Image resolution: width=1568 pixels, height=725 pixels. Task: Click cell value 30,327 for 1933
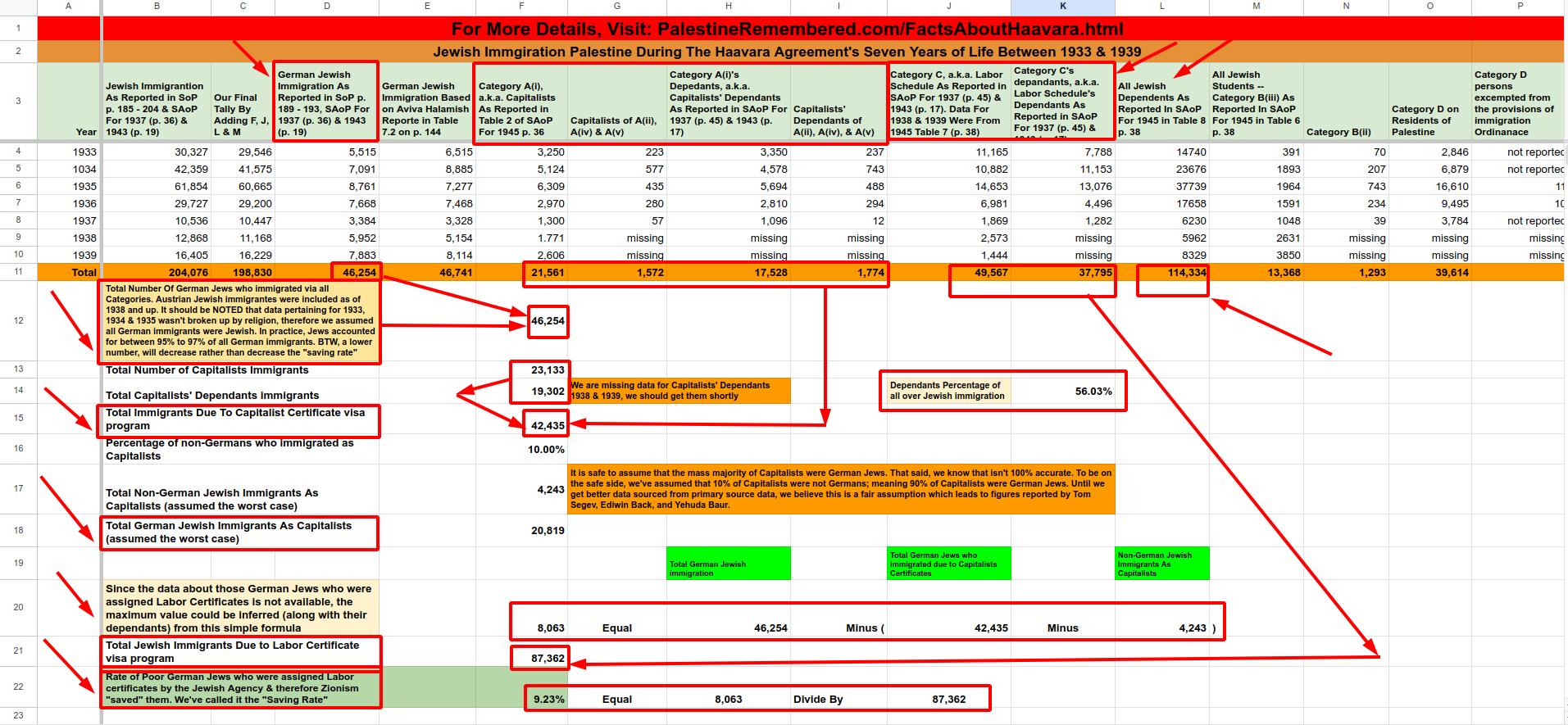157,152
